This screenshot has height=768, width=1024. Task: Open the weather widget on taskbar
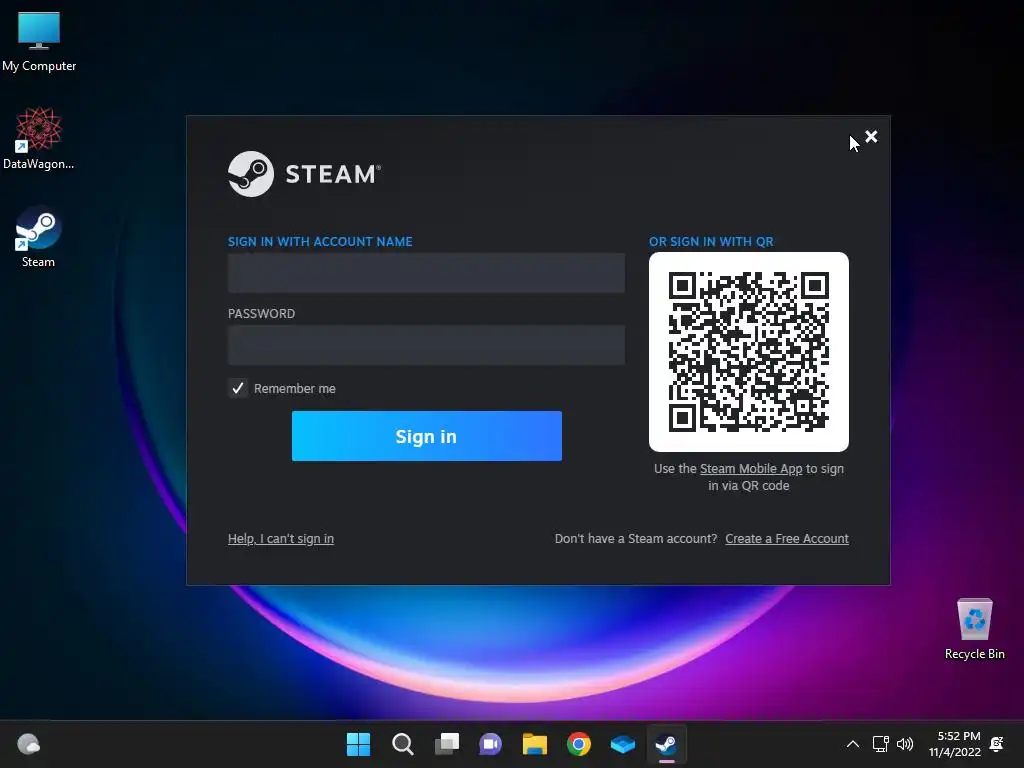28,744
